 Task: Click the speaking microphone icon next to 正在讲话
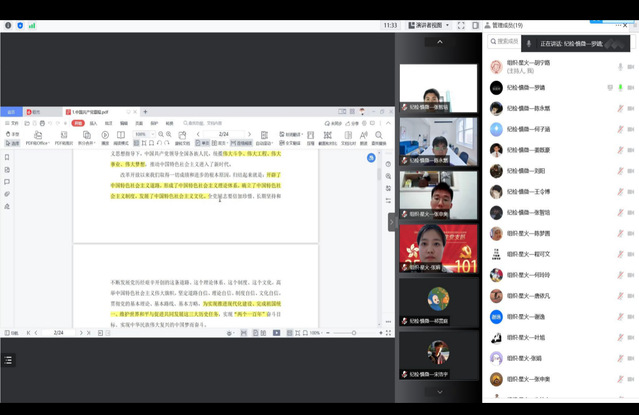527,43
